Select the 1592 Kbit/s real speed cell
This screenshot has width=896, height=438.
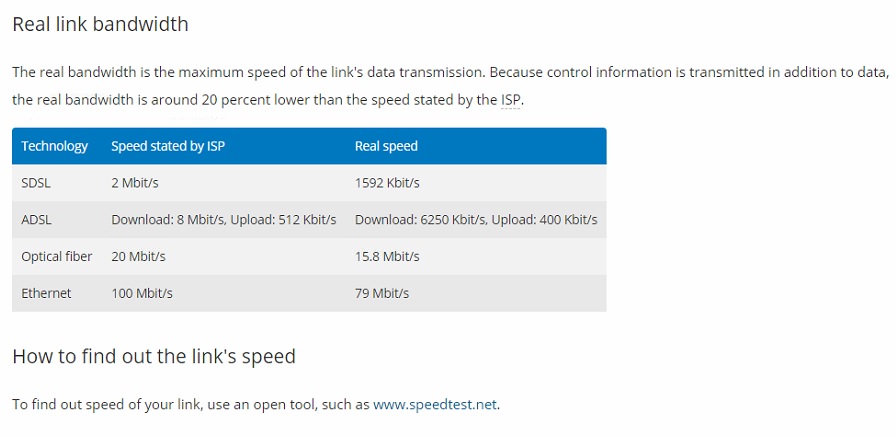387,183
